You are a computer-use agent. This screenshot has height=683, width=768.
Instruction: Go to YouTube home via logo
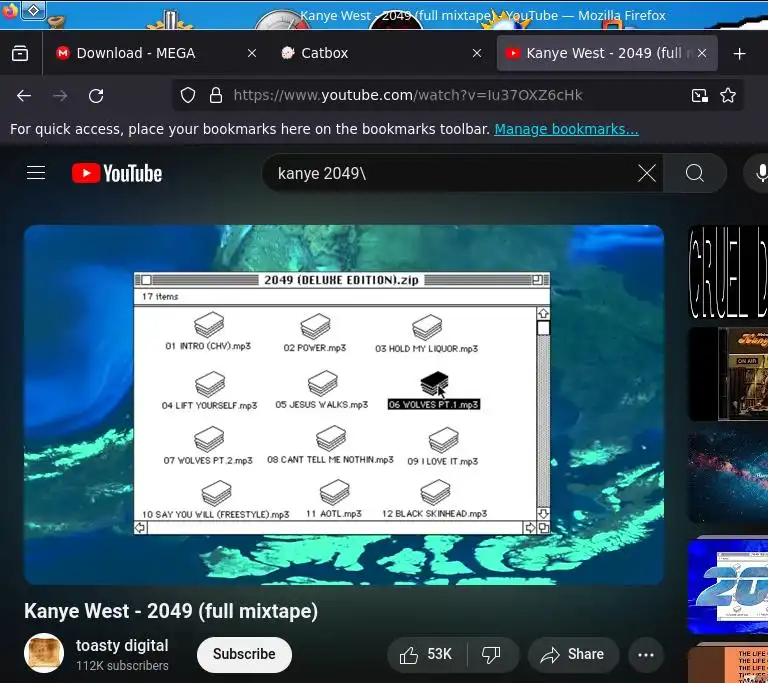[x=117, y=173]
